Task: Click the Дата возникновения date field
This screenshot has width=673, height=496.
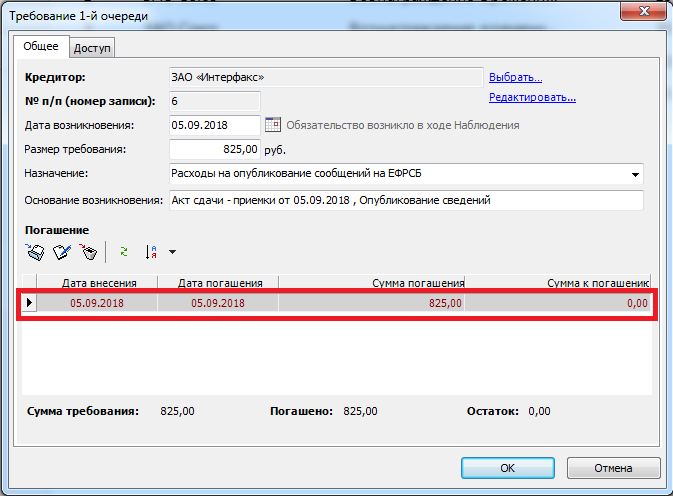Action: point(214,125)
